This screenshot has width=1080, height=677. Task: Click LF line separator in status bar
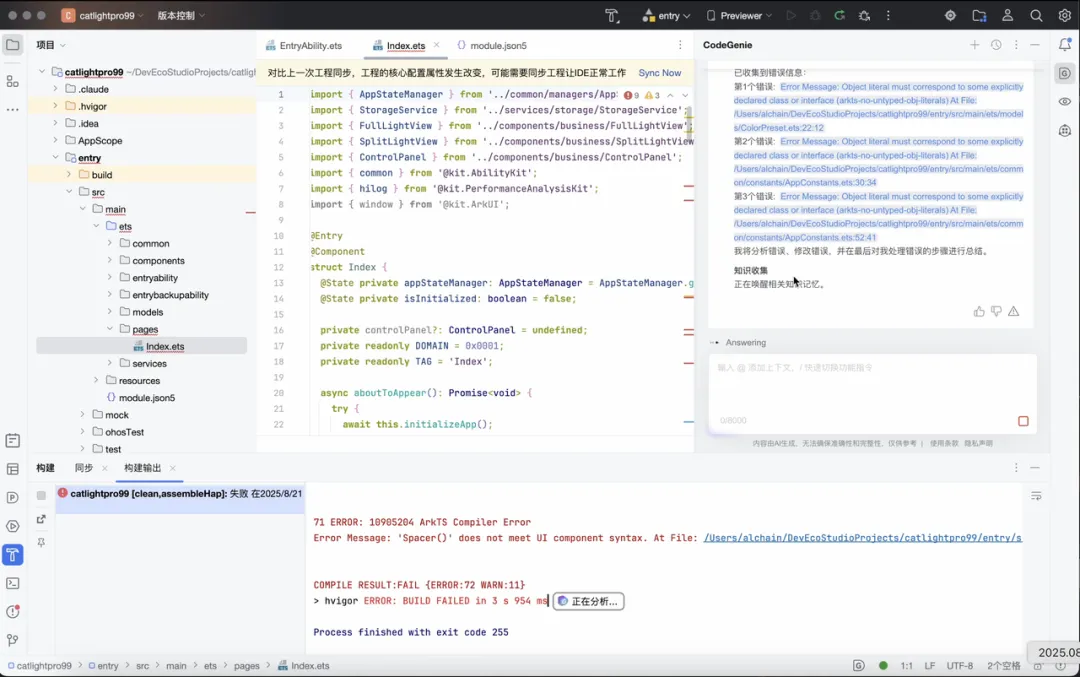pyautogui.click(x=930, y=666)
